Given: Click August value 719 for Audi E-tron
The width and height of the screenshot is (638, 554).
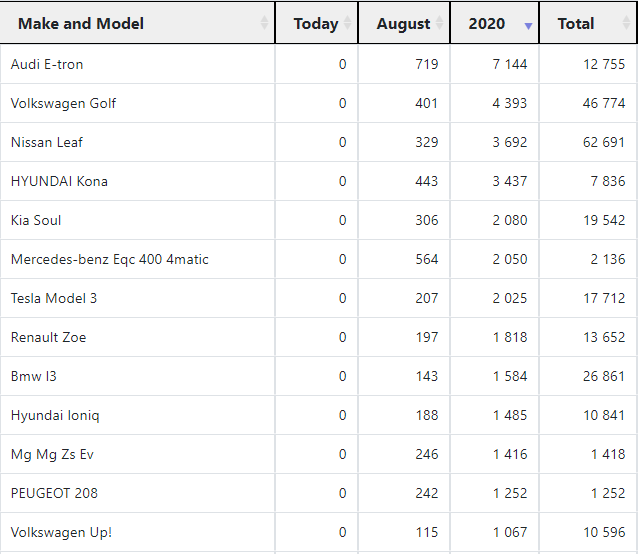Looking at the screenshot, I should tap(427, 64).
